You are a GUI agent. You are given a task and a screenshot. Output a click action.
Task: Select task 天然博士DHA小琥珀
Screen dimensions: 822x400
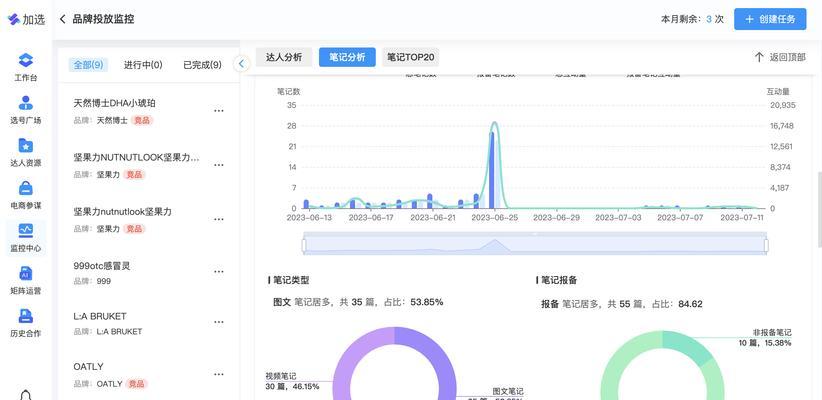114,103
